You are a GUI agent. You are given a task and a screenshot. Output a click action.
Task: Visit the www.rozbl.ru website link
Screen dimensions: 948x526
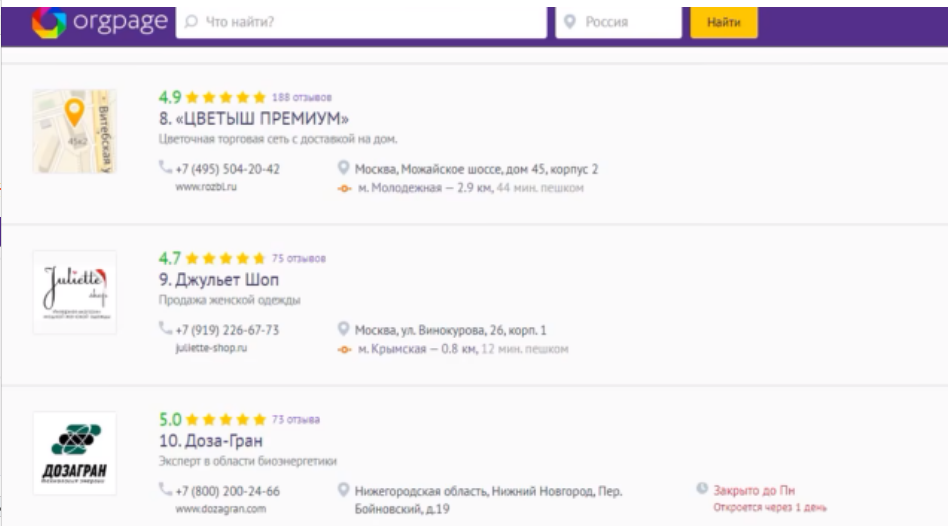206,187
